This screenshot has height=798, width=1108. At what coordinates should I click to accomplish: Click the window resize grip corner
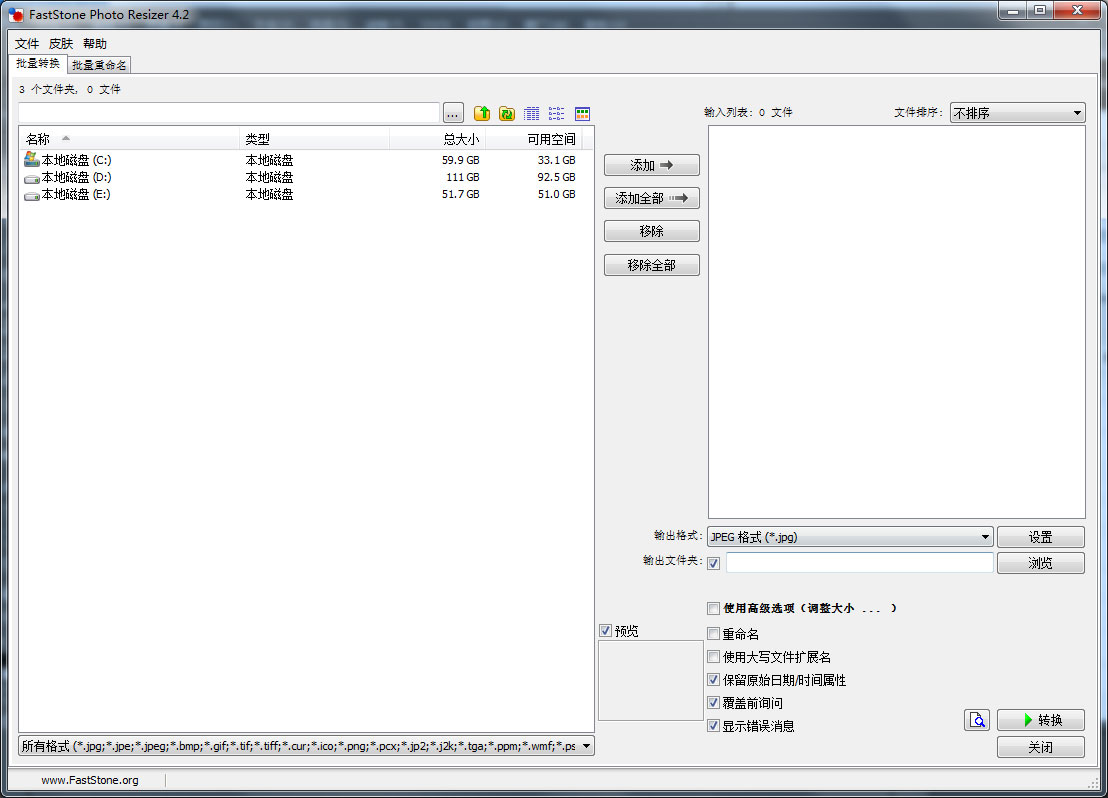[1092, 782]
